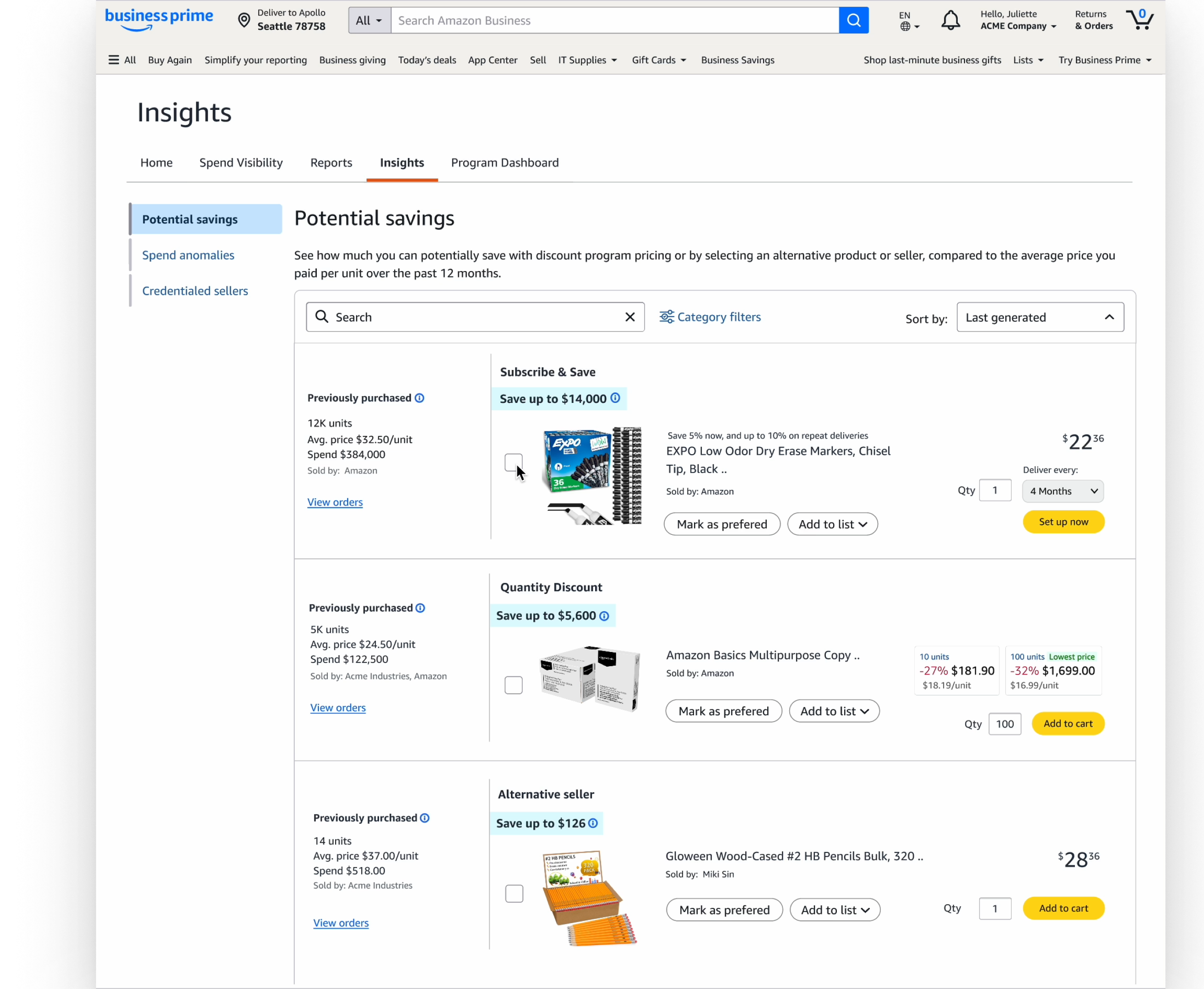Open Returns & Orders

1094,20
